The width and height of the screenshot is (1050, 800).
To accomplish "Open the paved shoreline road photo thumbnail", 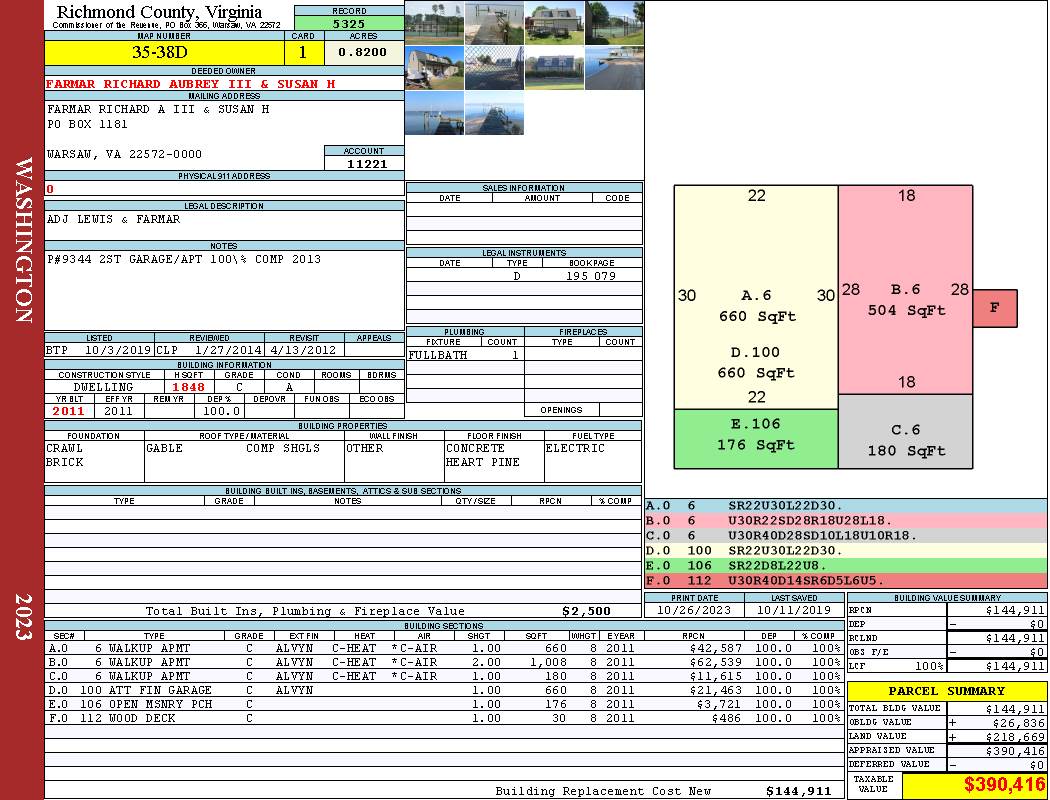I will [x=614, y=68].
